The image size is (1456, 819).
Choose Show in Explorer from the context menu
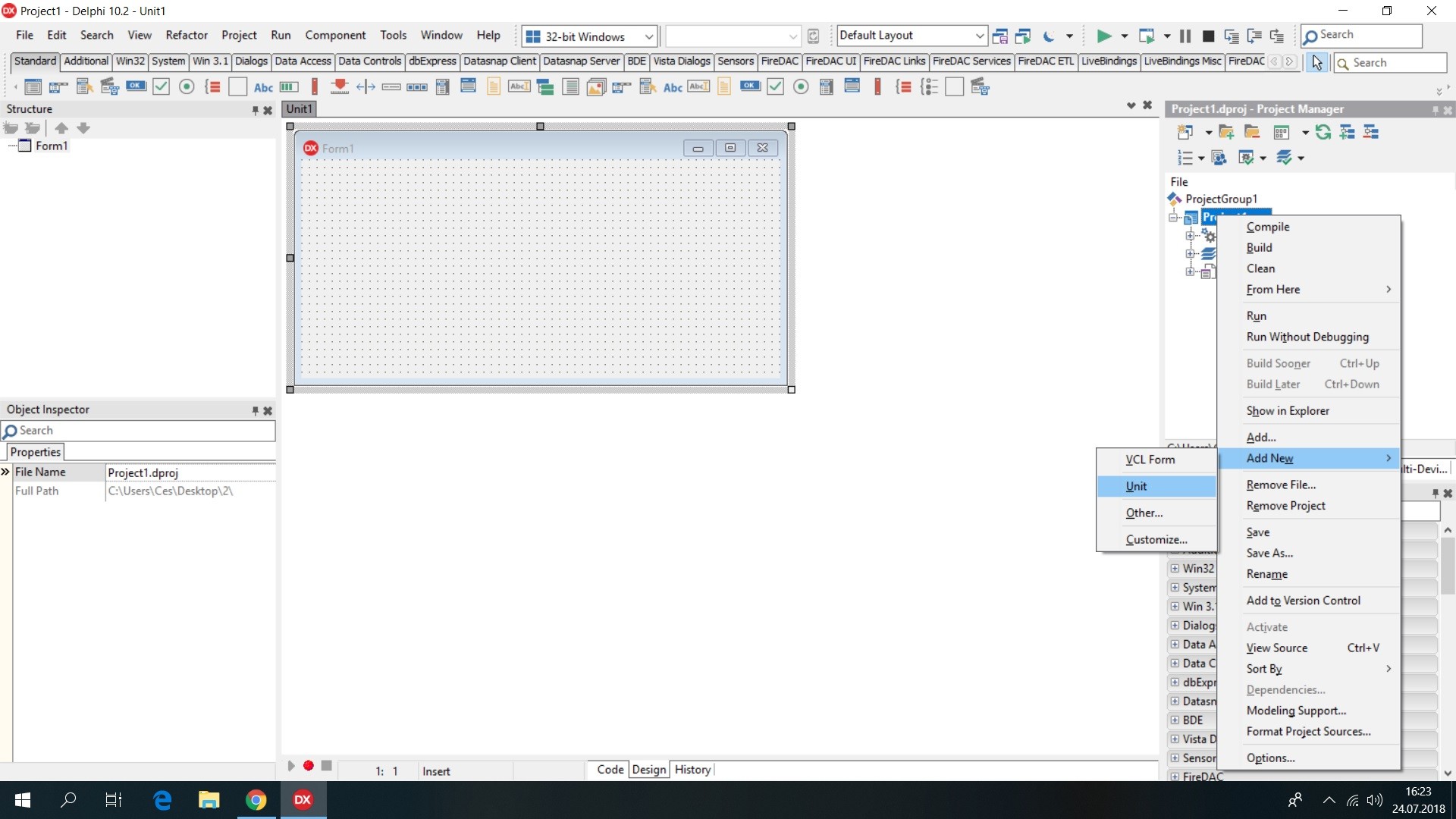(1309, 411)
